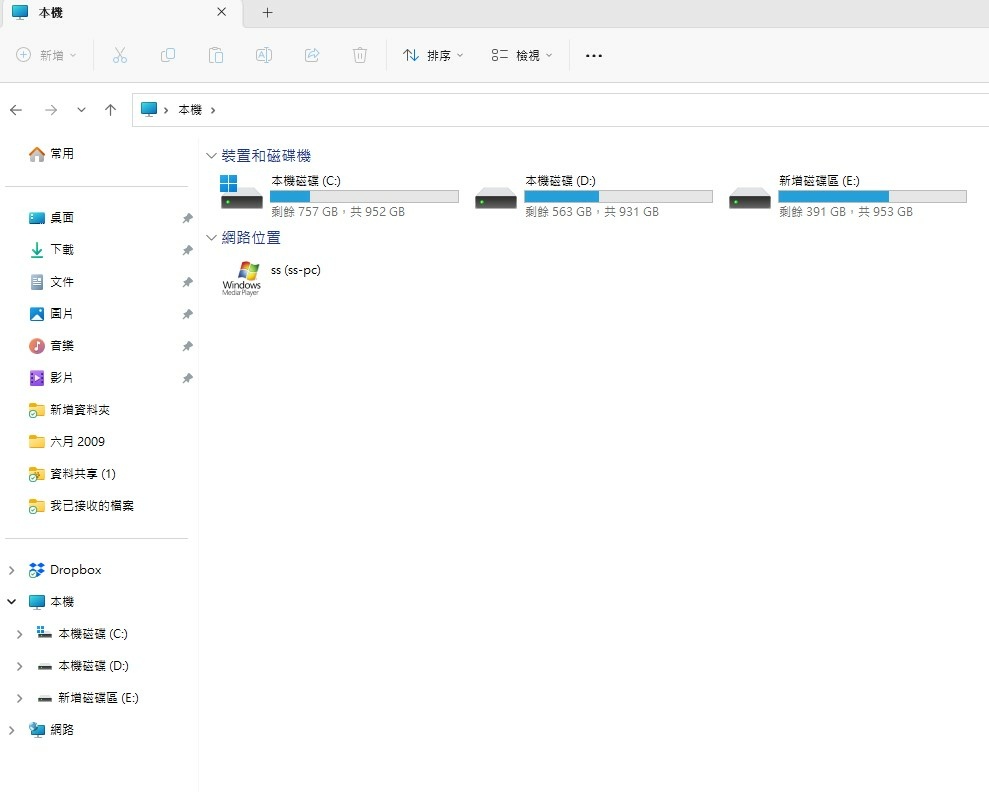Click the Copy icon in toolbar
Screen dimensions: 989x792
168,55
